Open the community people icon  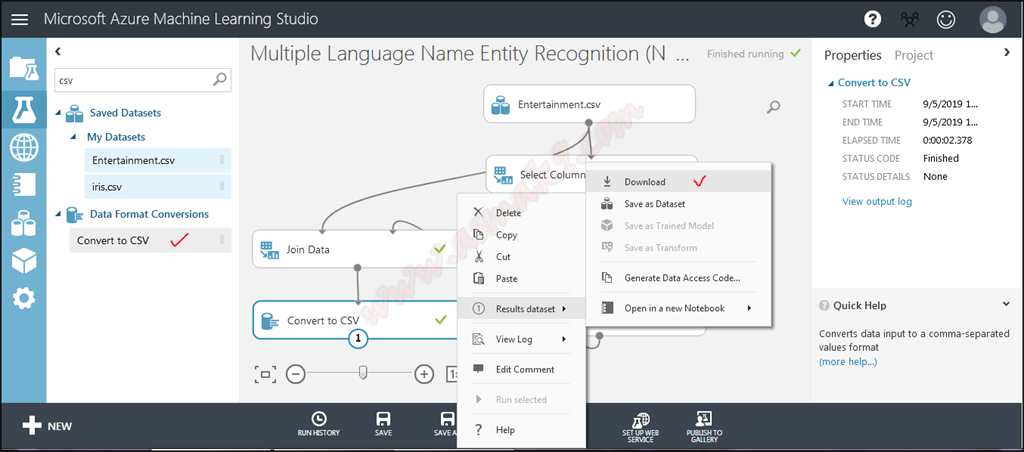click(908, 20)
